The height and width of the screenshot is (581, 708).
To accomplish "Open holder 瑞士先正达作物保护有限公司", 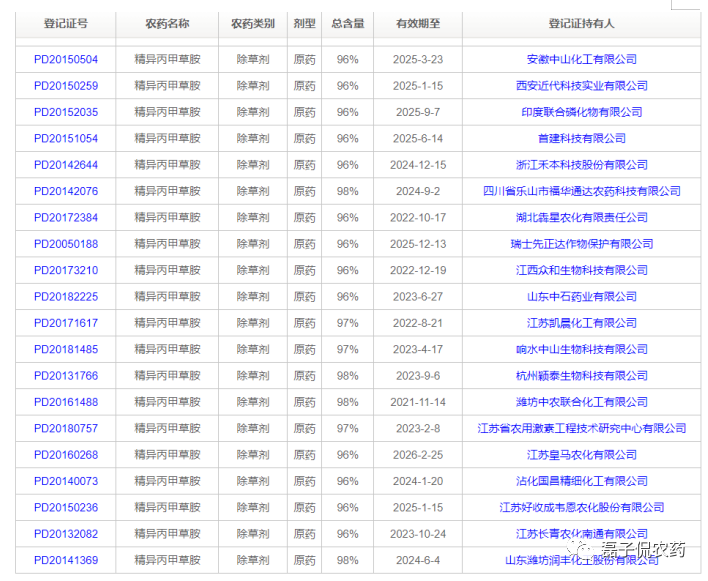I will point(582,244).
